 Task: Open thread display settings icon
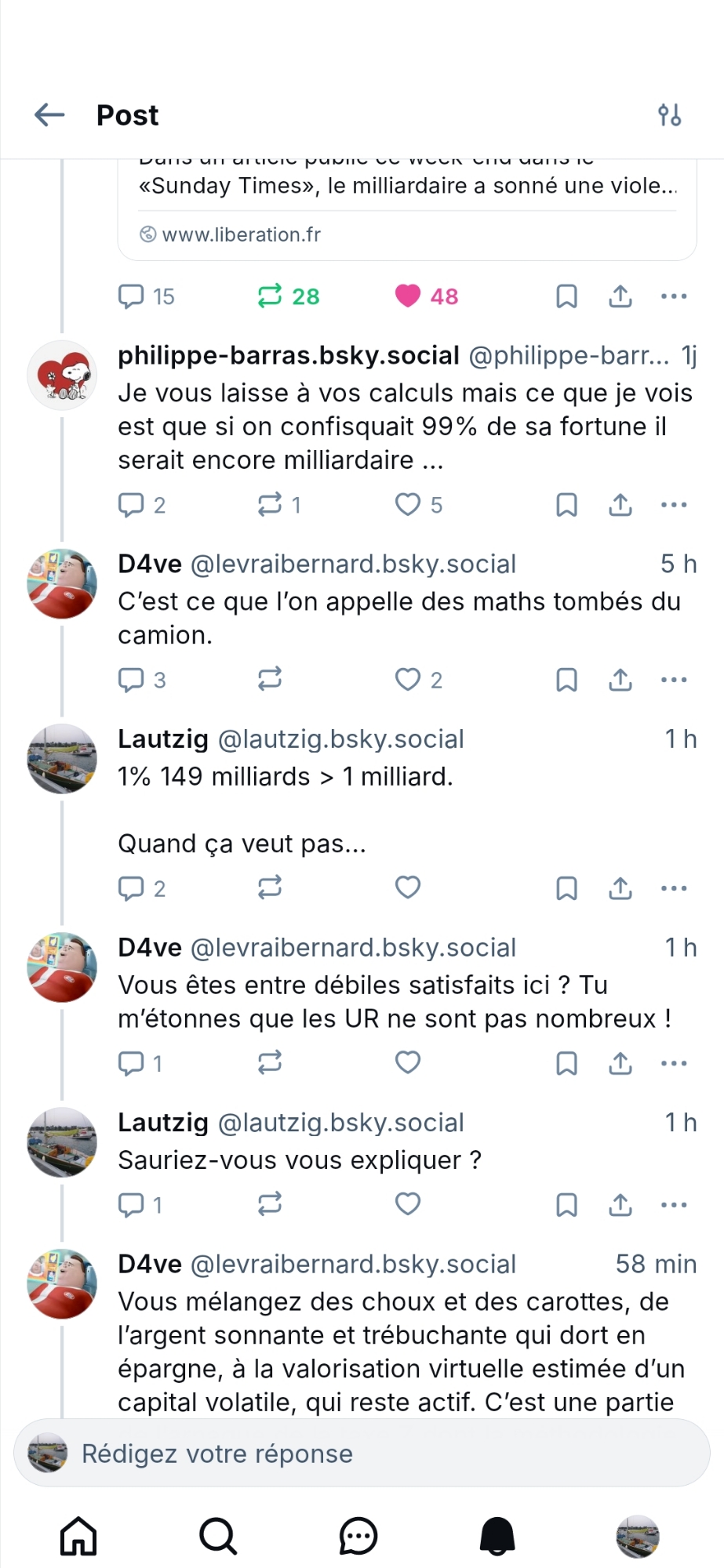tap(669, 115)
